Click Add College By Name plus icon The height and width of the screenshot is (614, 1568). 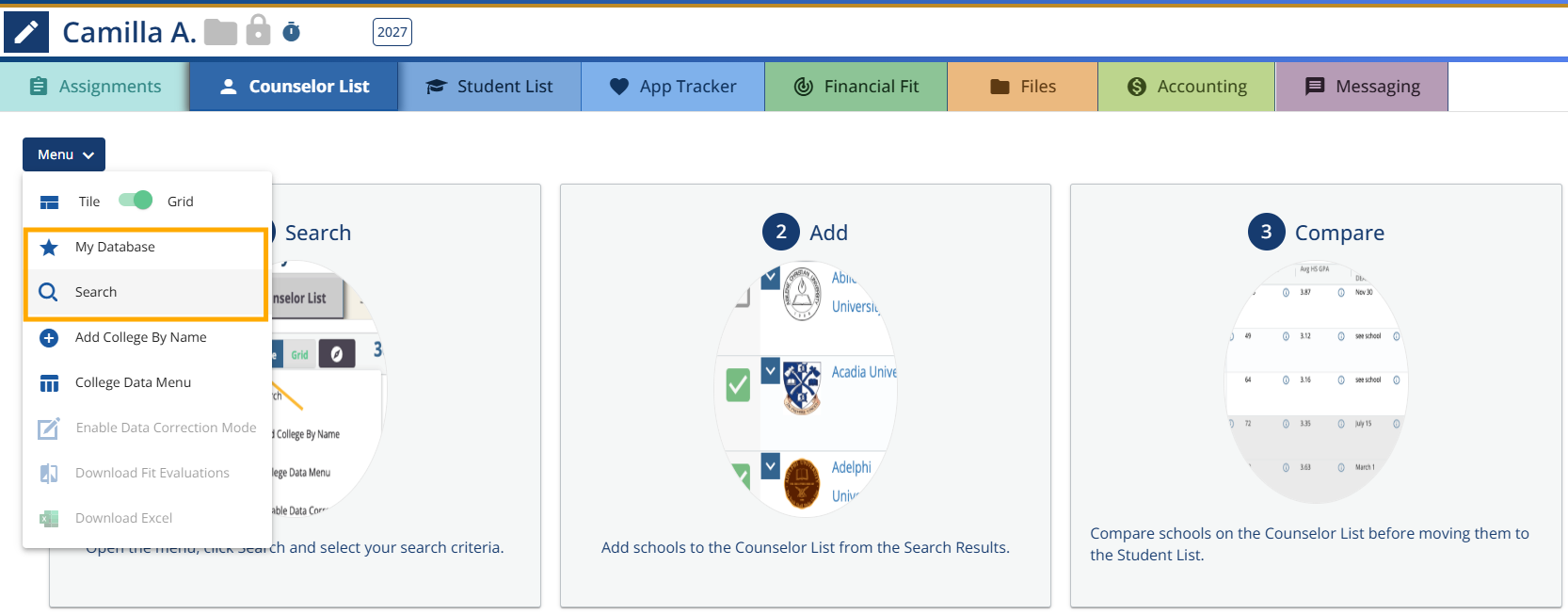49,338
